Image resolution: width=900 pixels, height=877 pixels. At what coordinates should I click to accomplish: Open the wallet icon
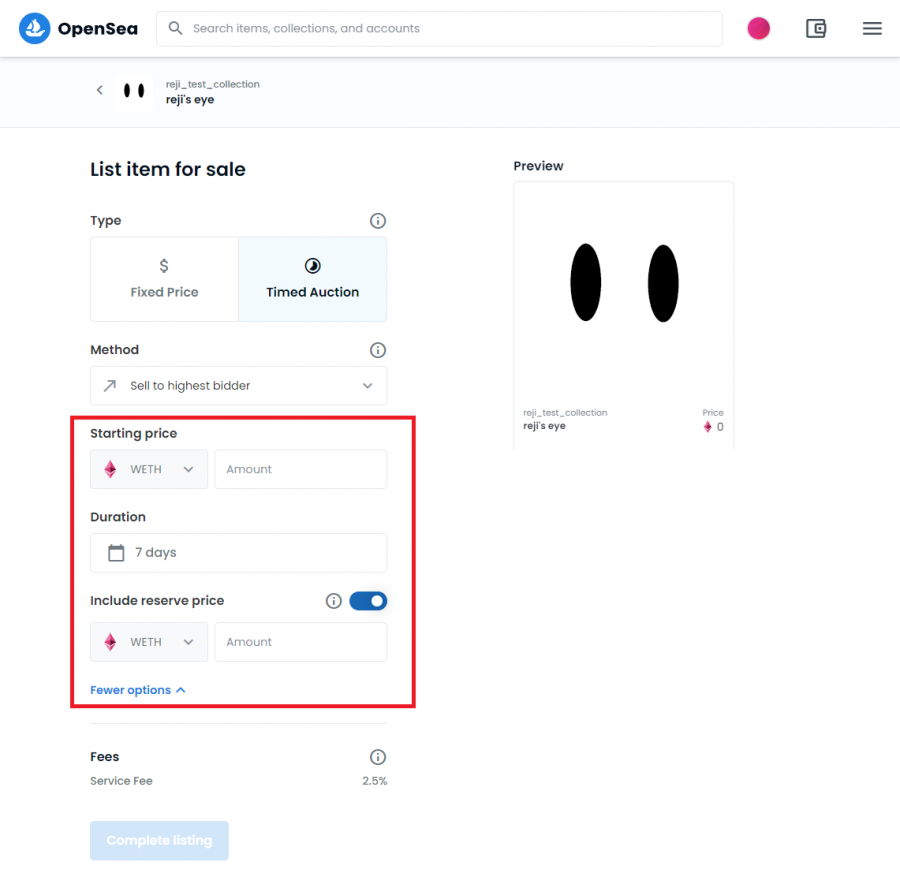(x=816, y=28)
